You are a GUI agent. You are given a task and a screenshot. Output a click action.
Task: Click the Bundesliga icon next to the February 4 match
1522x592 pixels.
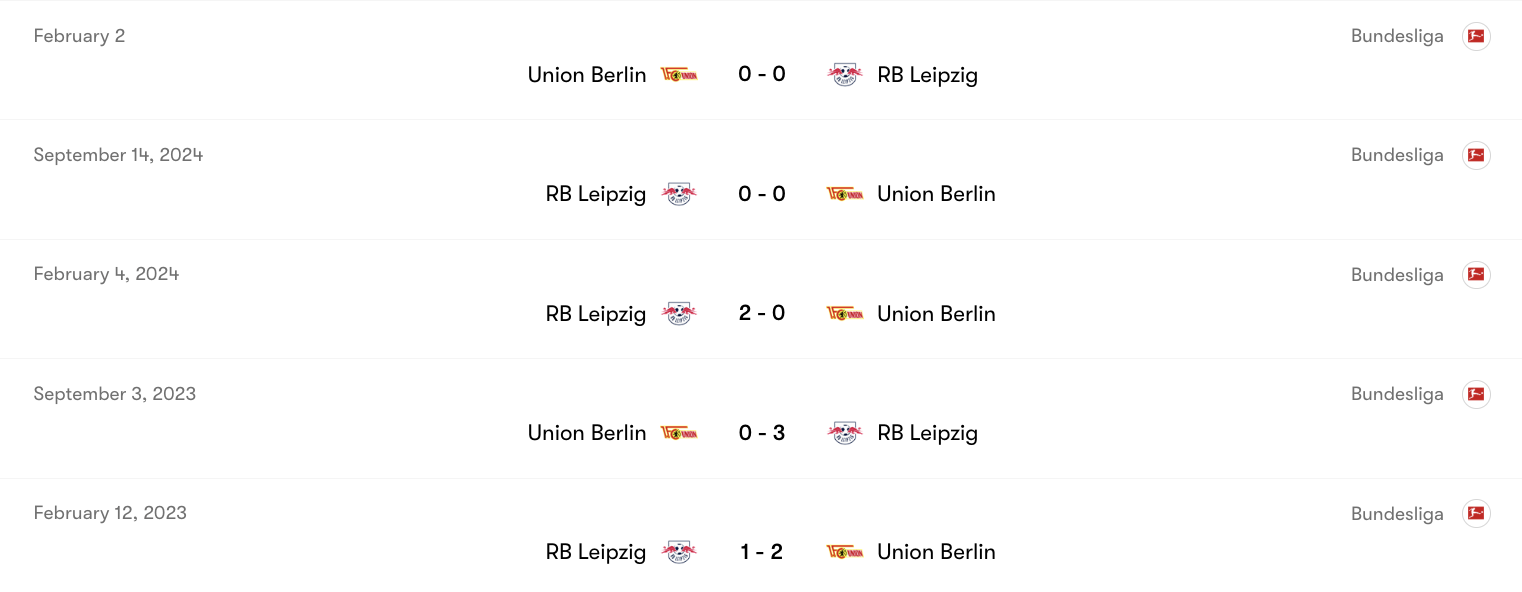point(1477,274)
